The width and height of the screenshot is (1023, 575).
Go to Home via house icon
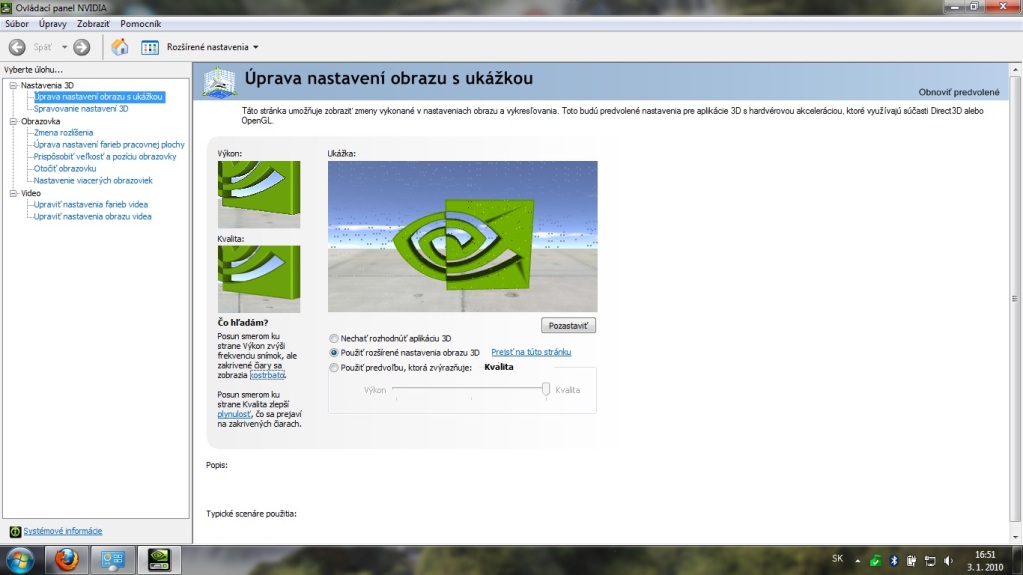click(119, 47)
